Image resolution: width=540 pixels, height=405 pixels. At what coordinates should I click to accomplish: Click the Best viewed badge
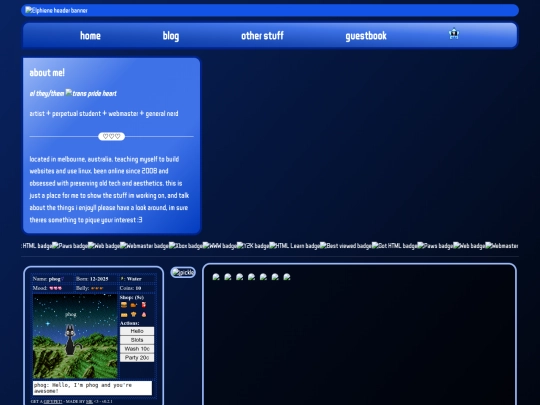346,246
